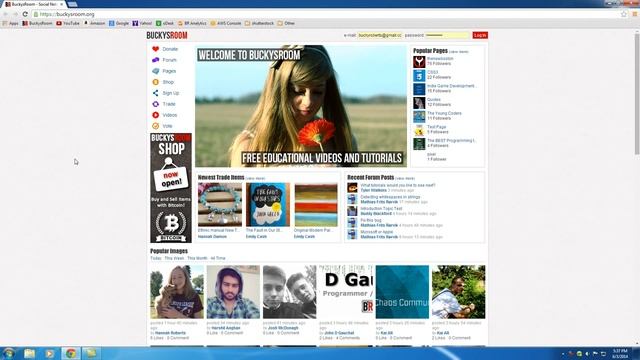Click the Pages sidebar icon

click(156, 71)
